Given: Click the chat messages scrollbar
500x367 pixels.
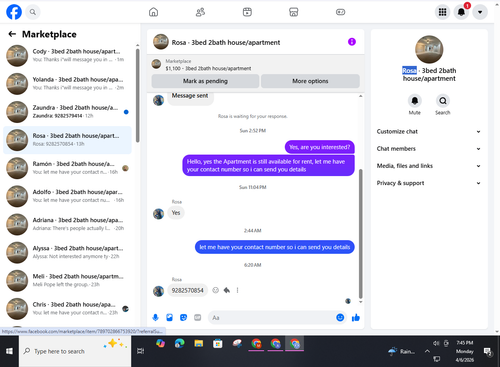Looking at the screenshot, I should pyautogui.click(x=360, y=233).
